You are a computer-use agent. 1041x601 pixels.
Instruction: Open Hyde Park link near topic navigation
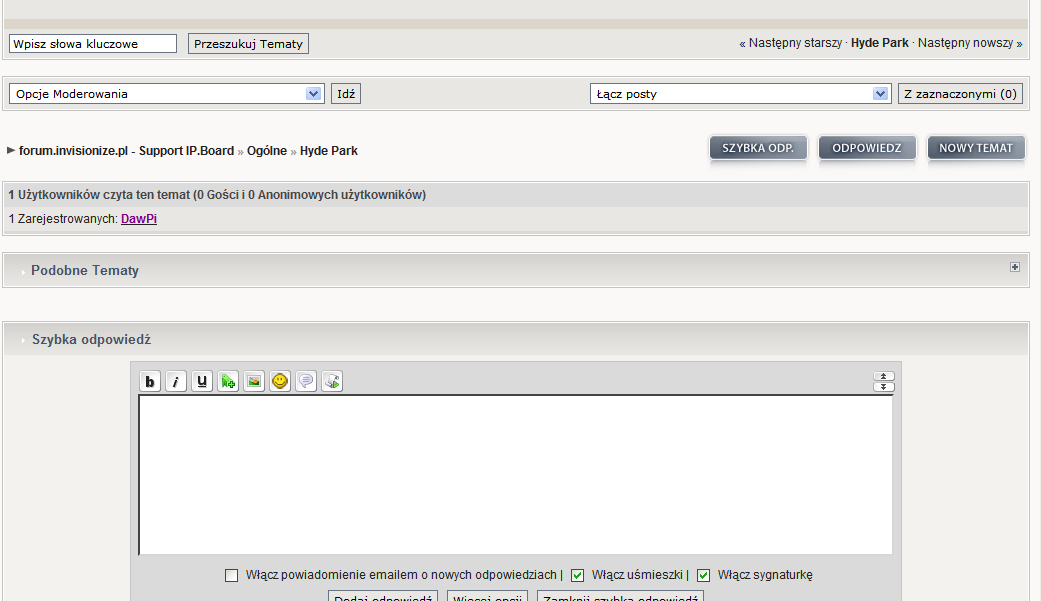tap(880, 43)
